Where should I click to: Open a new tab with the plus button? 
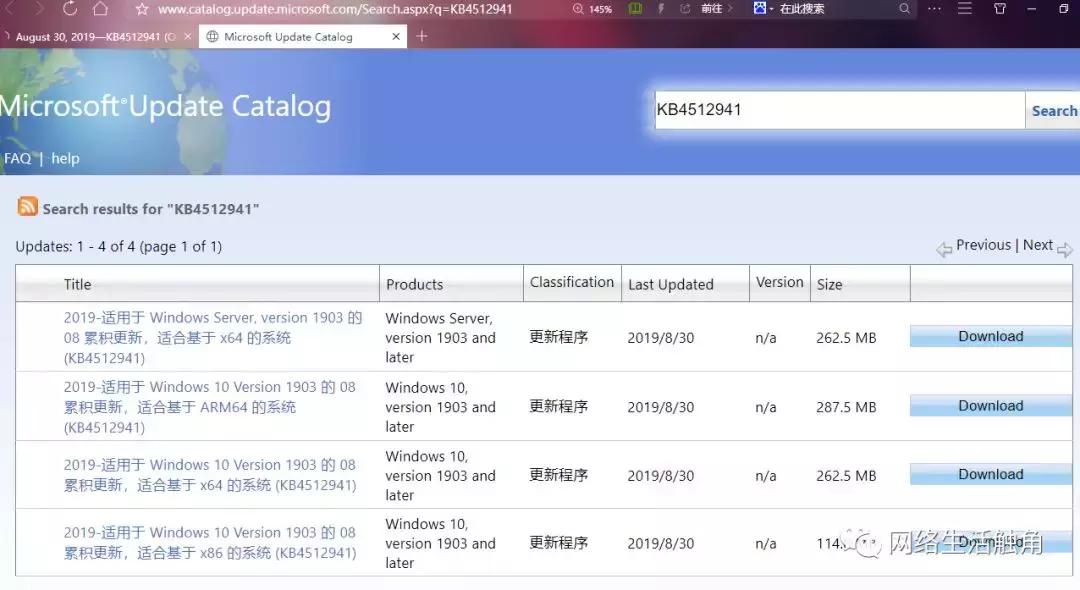click(420, 35)
